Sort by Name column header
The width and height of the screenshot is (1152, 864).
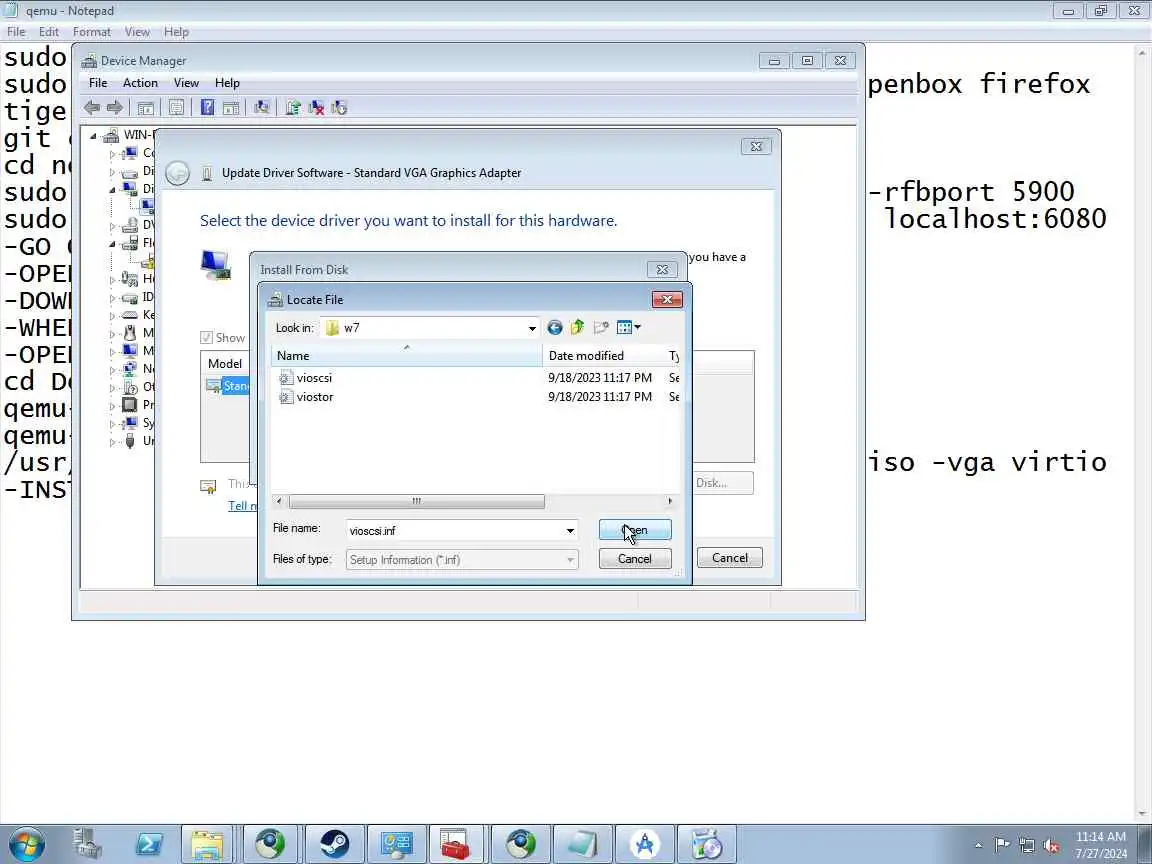[x=406, y=356]
